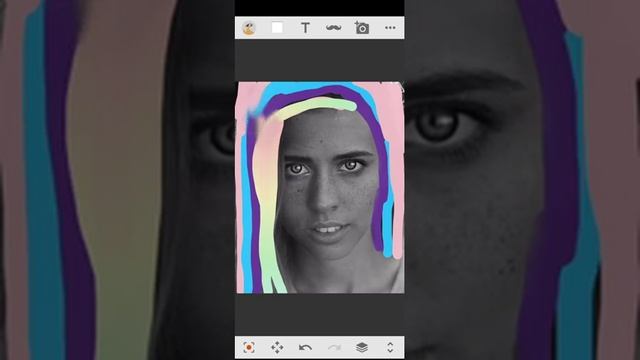
Task: Open the three-dots more menu
Action: [x=390, y=28]
